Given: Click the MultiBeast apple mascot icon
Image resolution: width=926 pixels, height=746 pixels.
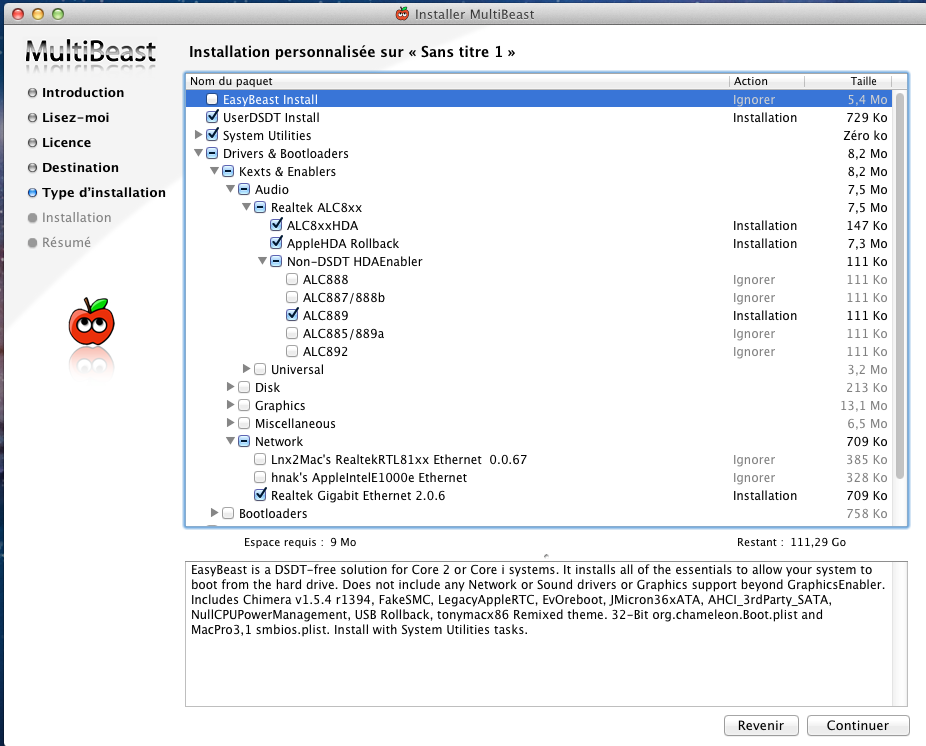Looking at the screenshot, I should point(91,322).
